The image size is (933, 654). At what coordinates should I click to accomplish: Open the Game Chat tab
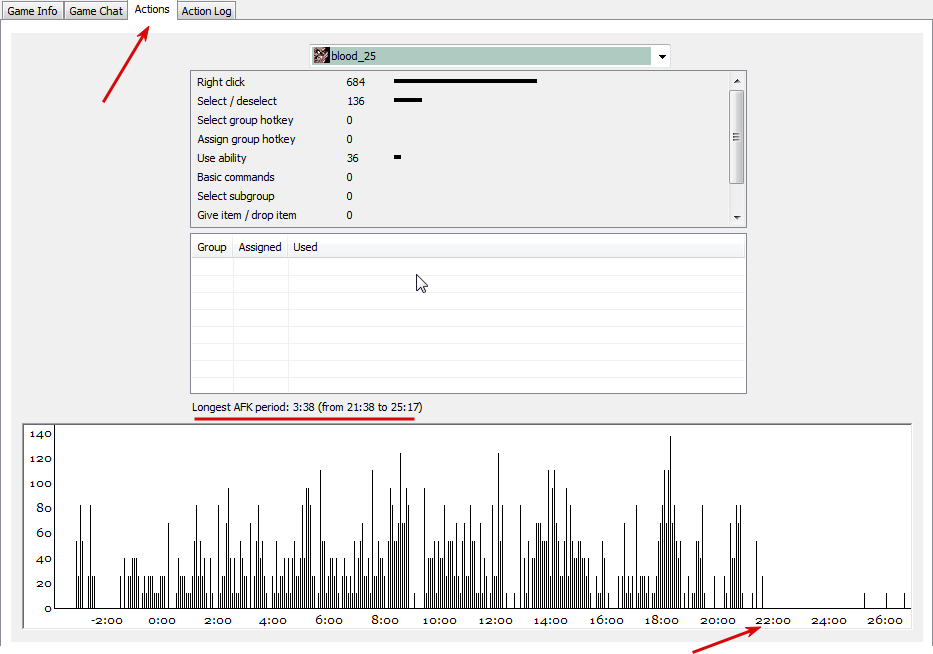[x=96, y=11]
